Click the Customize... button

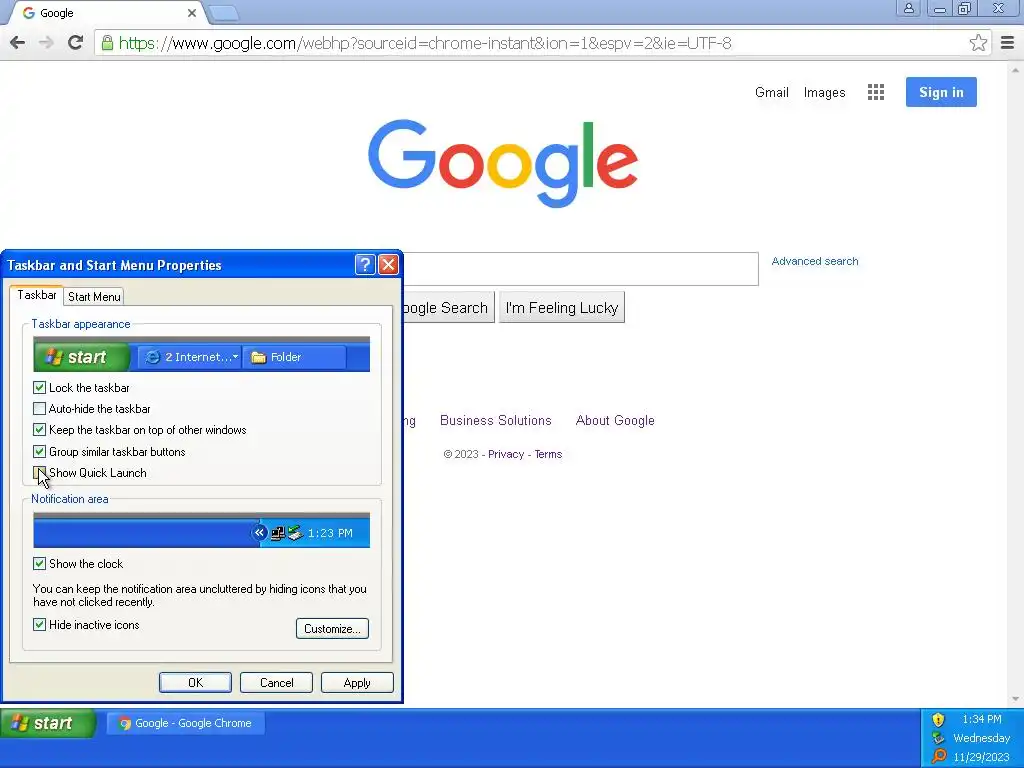[x=332, y=628]
